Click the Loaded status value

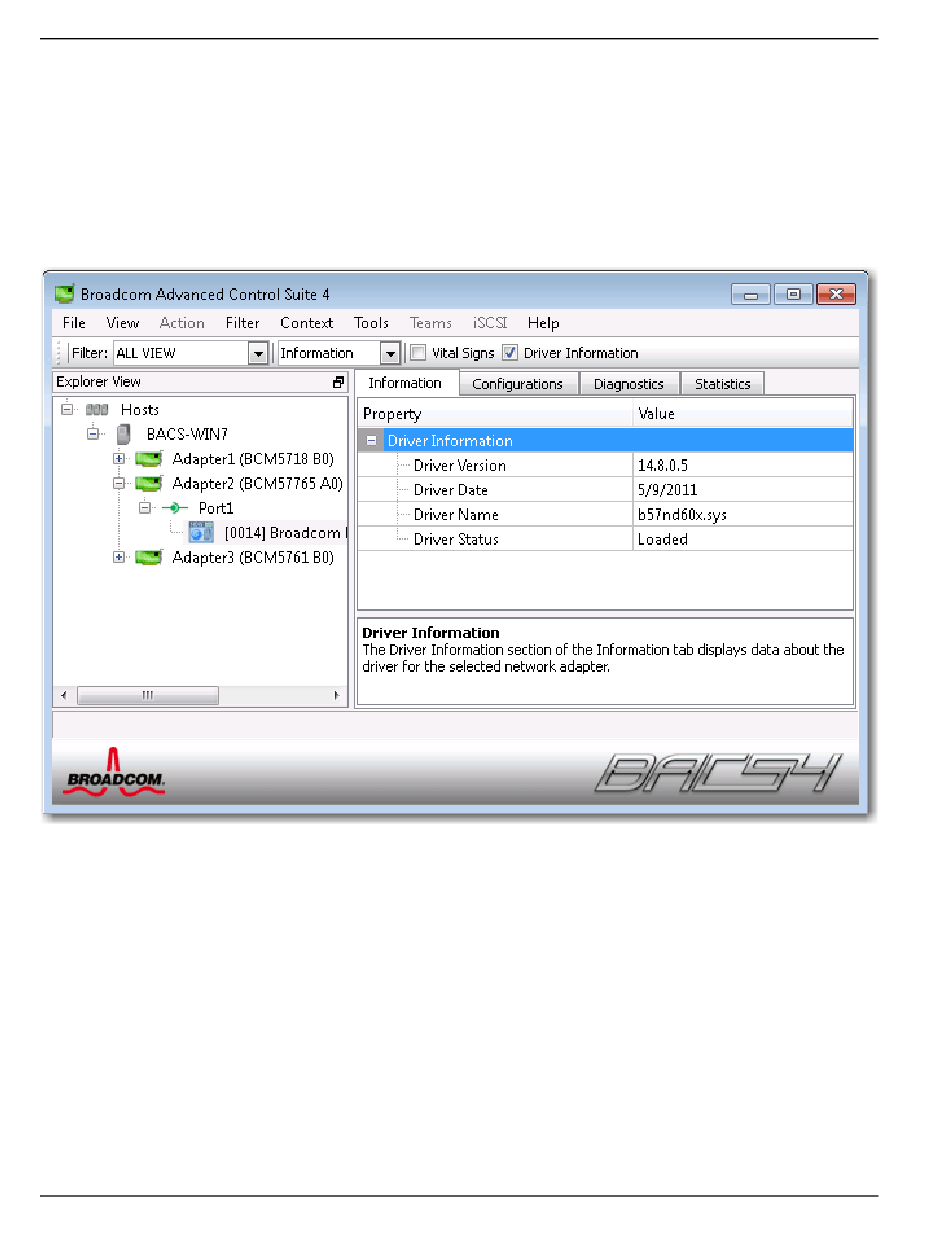(662, 539)
